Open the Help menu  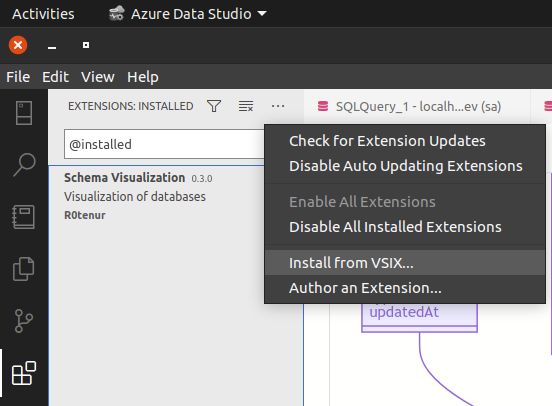[x=143, y=76]
